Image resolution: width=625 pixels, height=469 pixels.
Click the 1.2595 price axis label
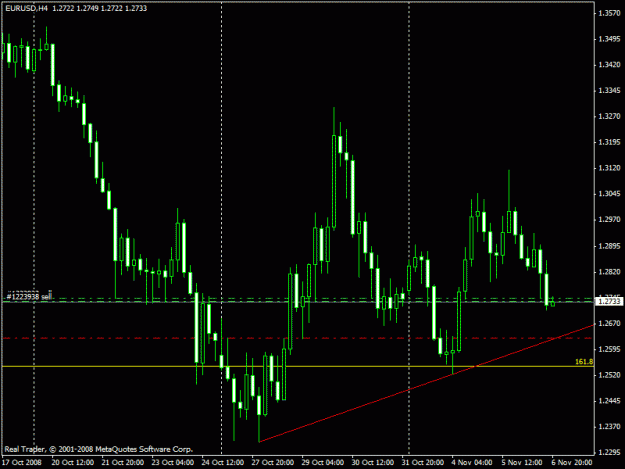(x=609, y=349)
